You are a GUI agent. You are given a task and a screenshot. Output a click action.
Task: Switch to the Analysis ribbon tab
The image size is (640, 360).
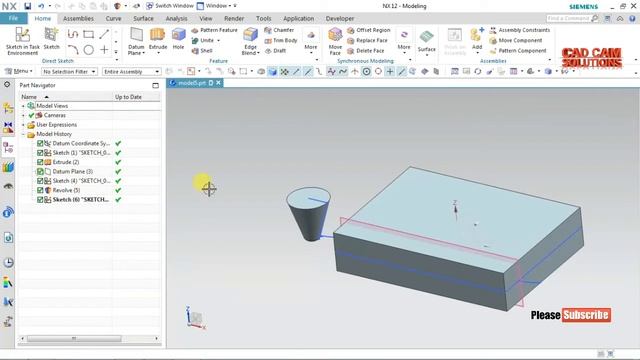pos(176,18)
